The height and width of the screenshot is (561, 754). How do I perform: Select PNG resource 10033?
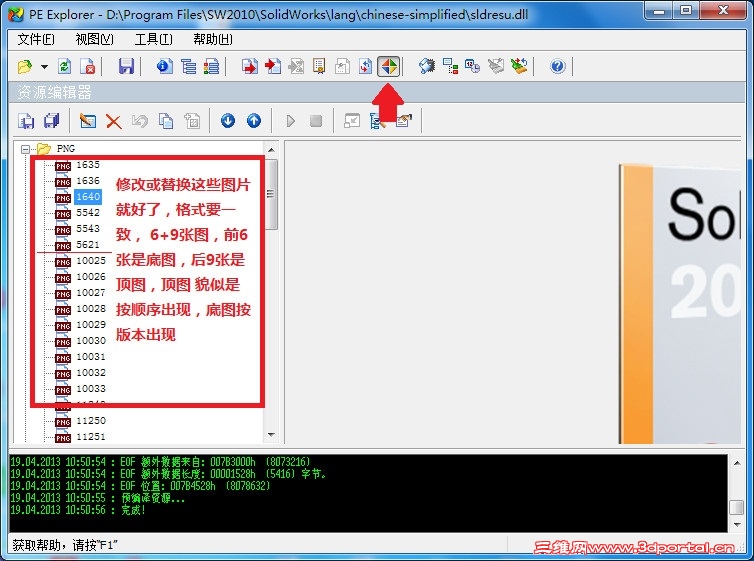point(91,388)
